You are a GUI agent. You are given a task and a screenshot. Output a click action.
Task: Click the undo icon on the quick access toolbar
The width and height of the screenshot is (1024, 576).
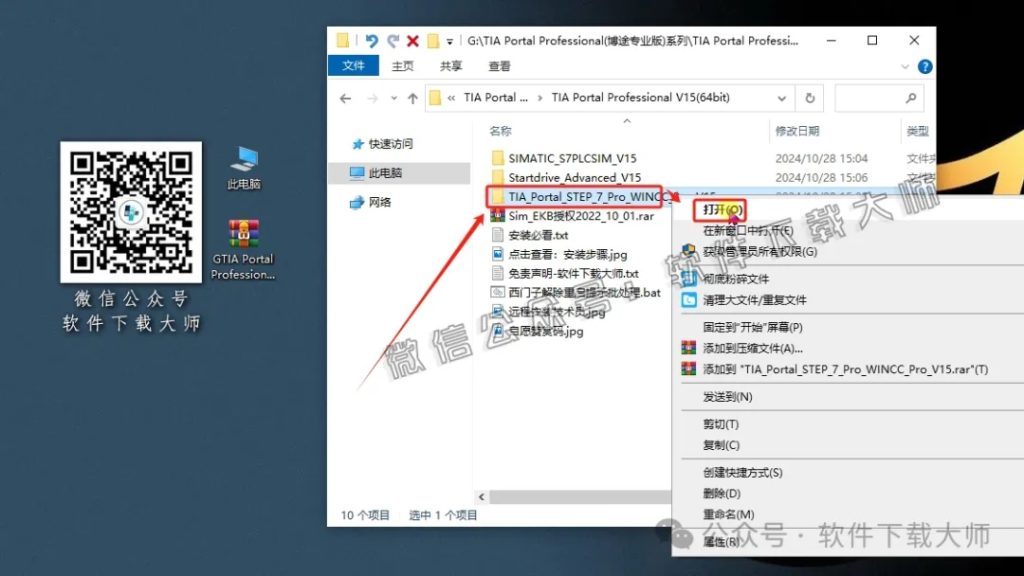[x=372, y=42]
